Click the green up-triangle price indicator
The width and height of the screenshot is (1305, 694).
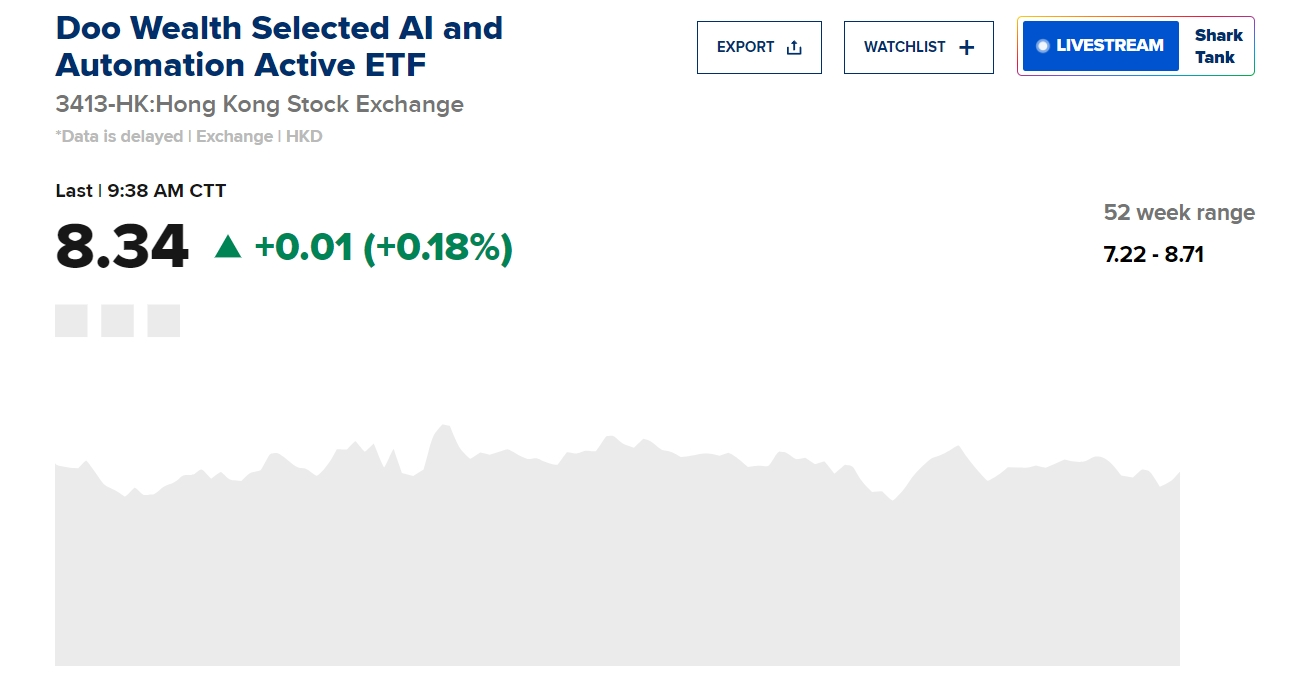click(x=228, y=246)
